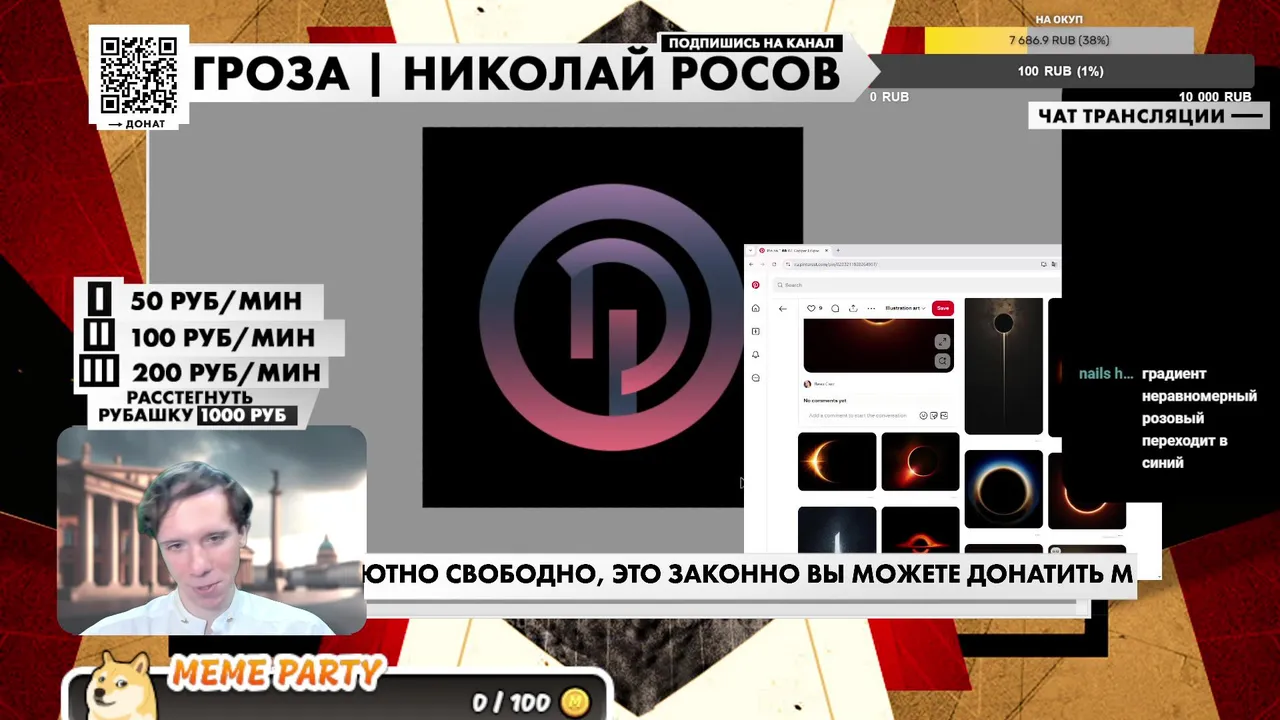
Task: Click the large gradient logo image
Action: pyautogui.click(x=612, y=317)
